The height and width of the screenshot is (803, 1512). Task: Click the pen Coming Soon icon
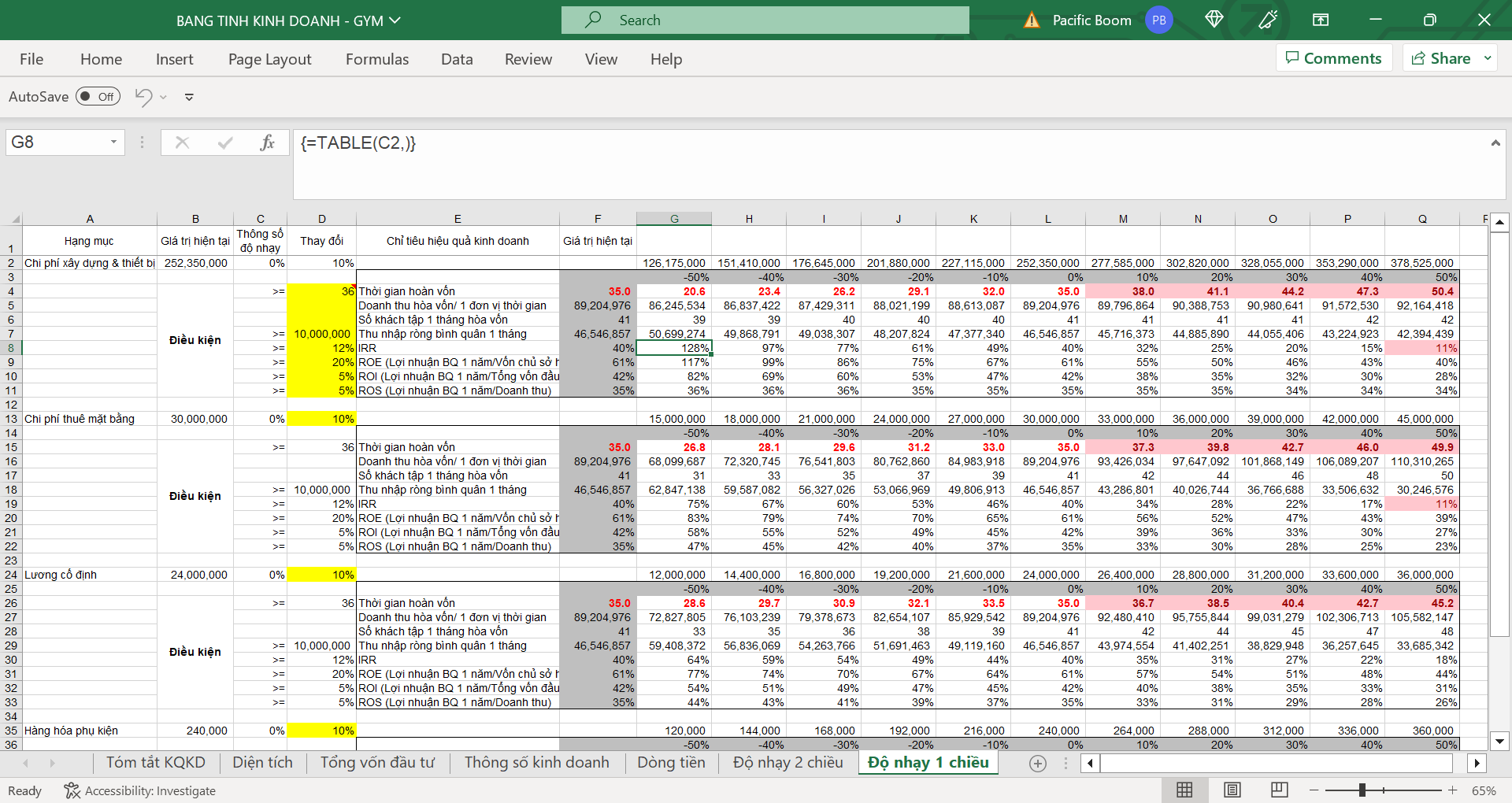[1268, 20]
